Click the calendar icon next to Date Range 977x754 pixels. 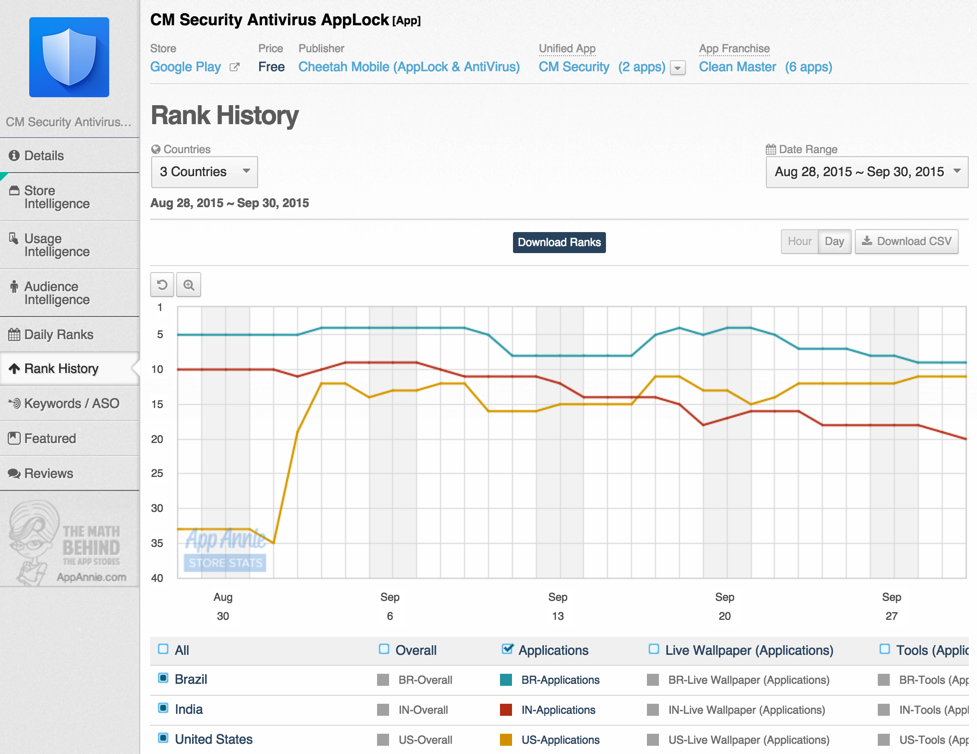771,149
